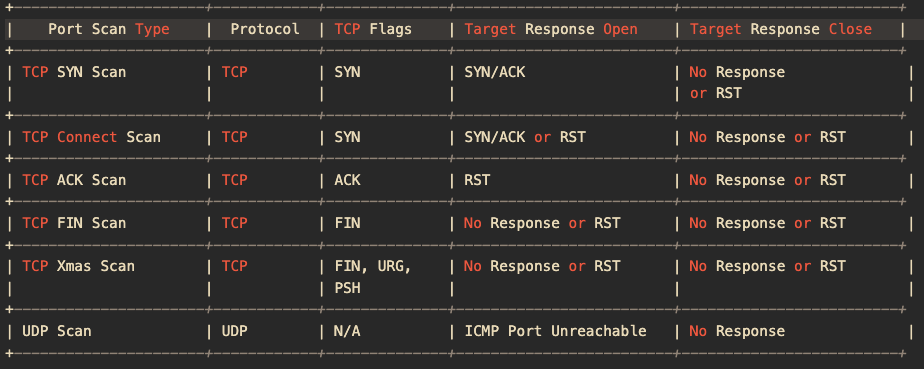
Task: Click the 'Port Scan Type' column header
Action: (x=108, y=29)
